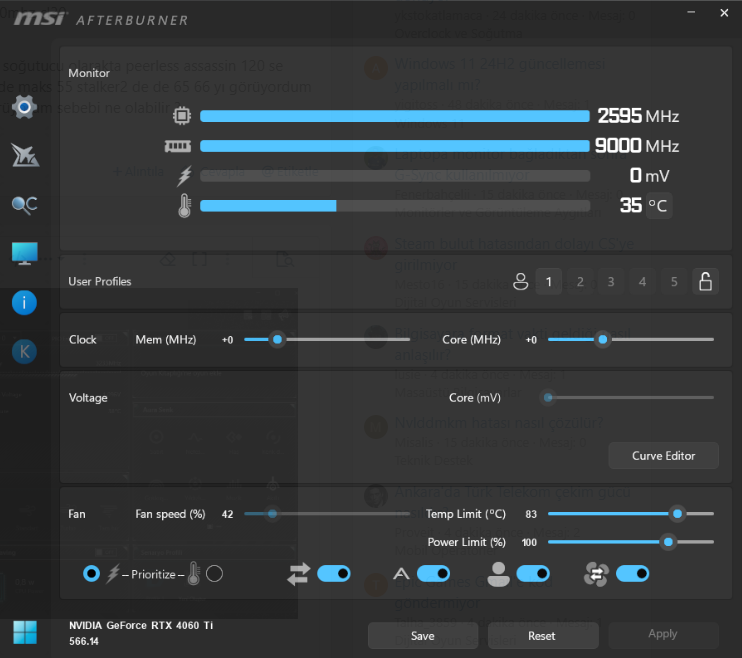Viewport: 742px width, 658px height.
Task: Close the Afterburner window
Action: [x=724, y=13]
